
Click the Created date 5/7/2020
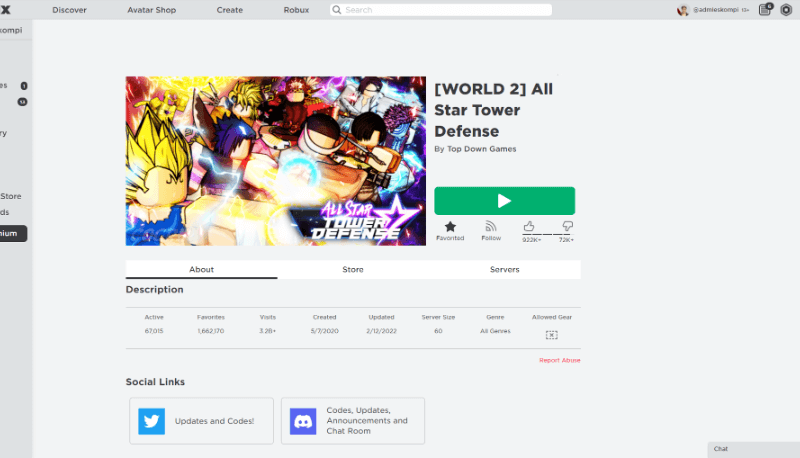coord(324,331)
